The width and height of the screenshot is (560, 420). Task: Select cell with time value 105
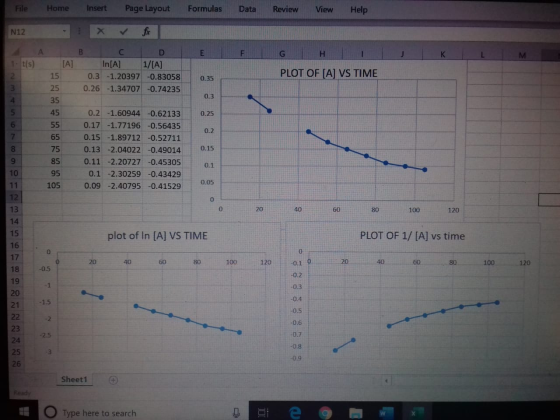(x=41, y=185)
